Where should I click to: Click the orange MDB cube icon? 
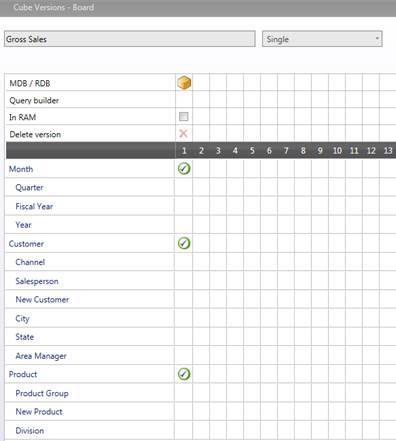pyautogui.click(x=184, y=83)
